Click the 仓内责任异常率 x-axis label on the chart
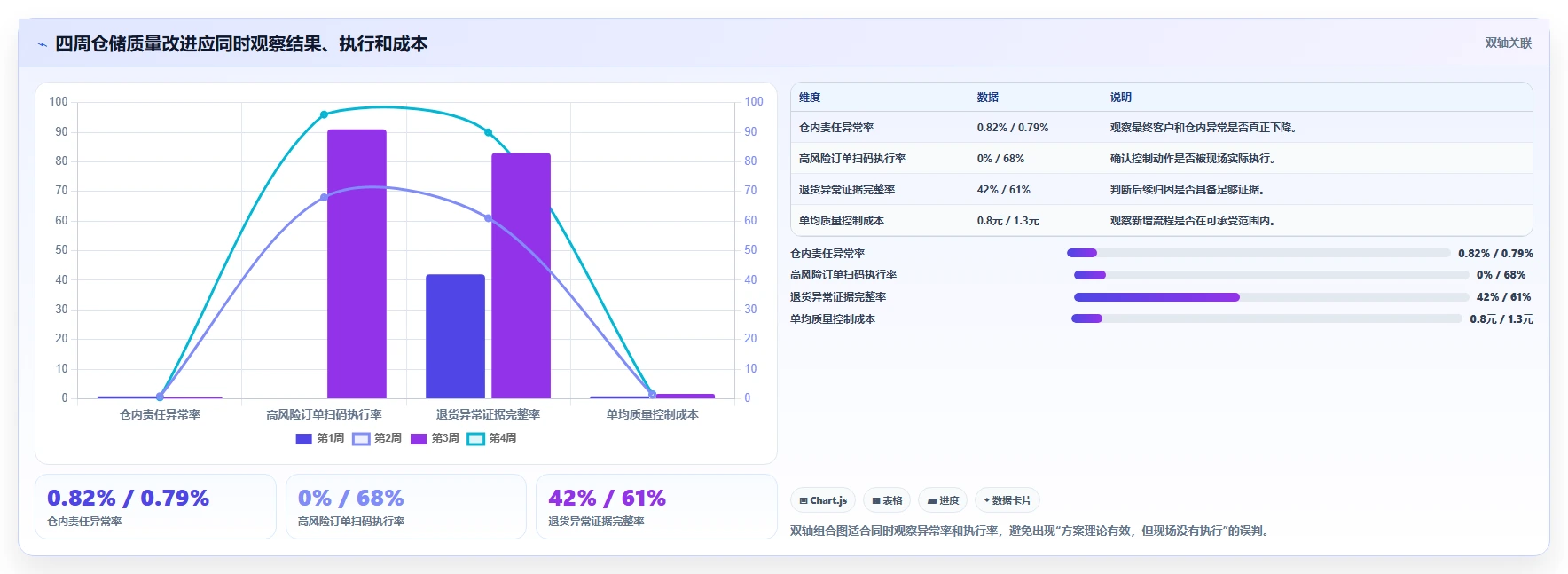1568x574 pixels. (160, 414)
